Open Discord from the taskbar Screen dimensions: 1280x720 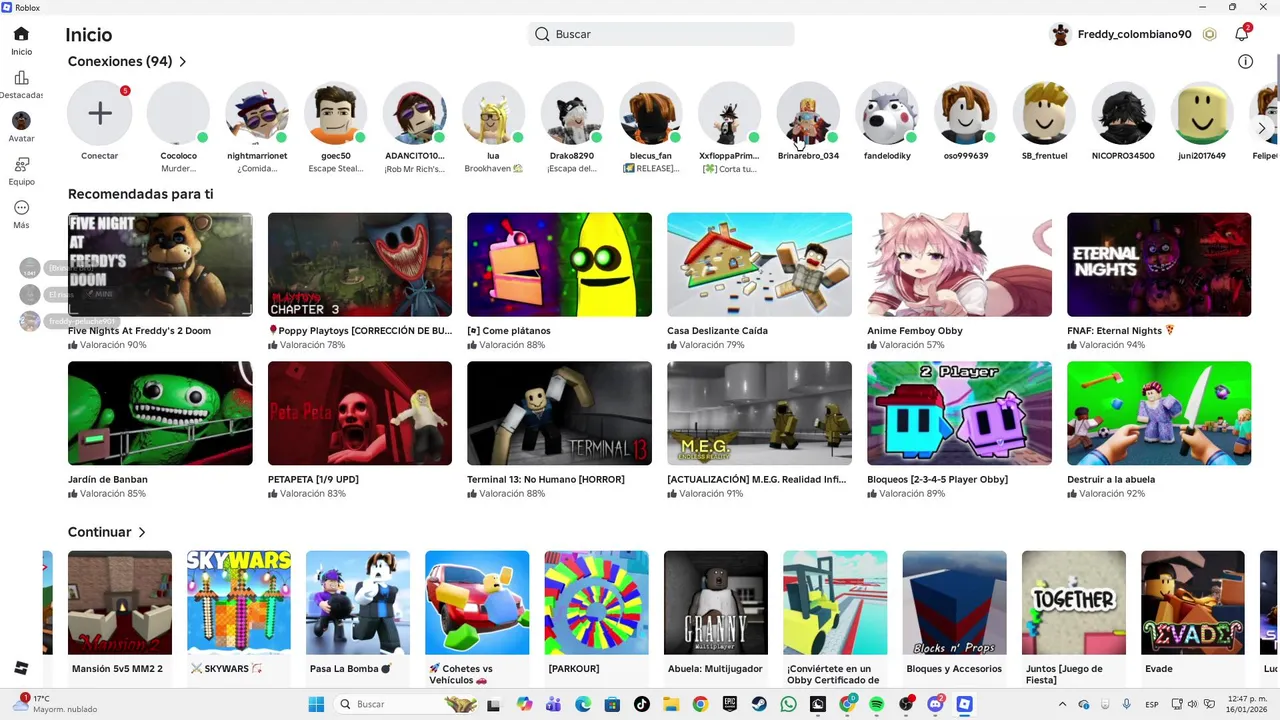tap(936, 704)
